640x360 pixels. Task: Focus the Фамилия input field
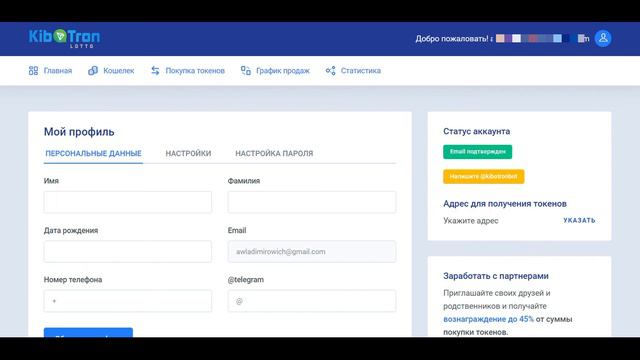coord(312,202)
